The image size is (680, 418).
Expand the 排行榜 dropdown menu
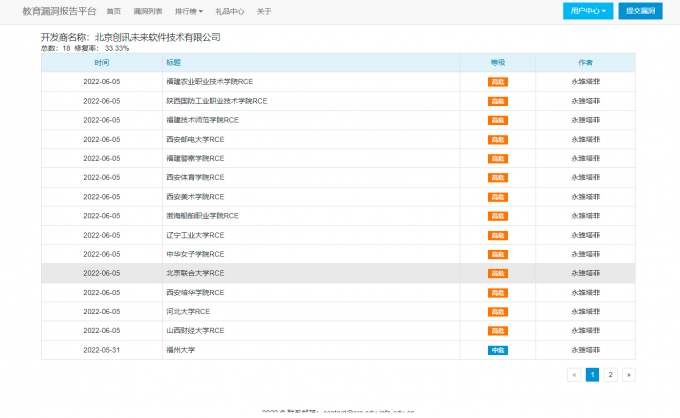click(x=189, y=11)
